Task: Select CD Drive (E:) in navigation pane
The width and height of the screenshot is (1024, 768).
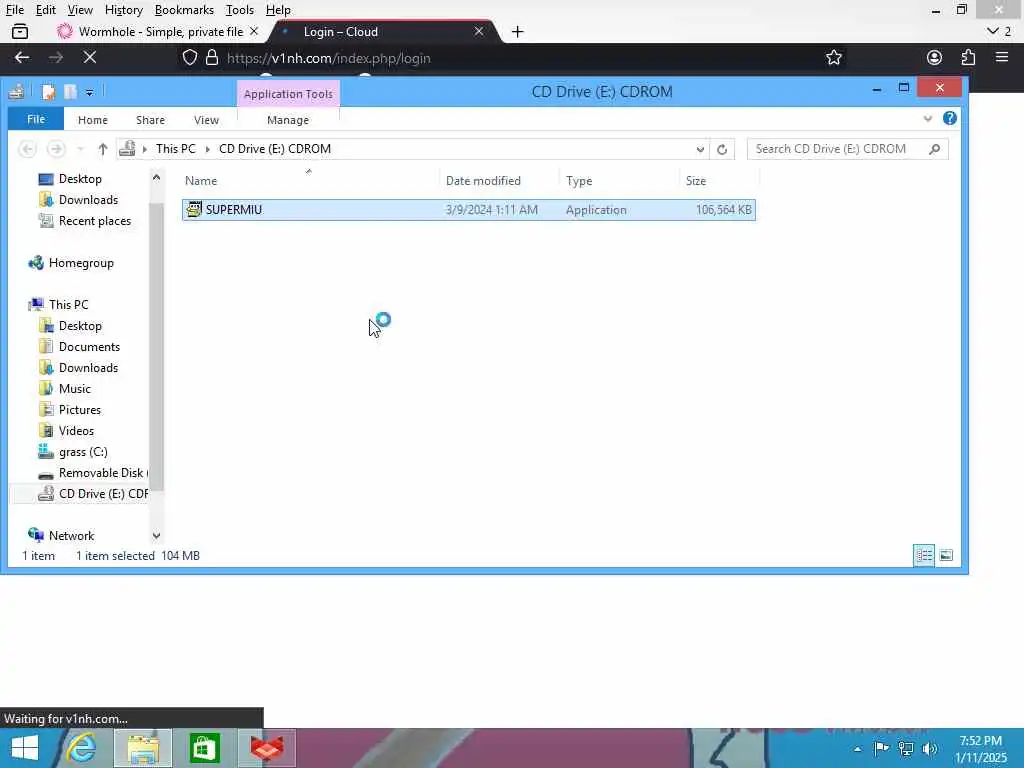Action: click(x=93, y=494)
